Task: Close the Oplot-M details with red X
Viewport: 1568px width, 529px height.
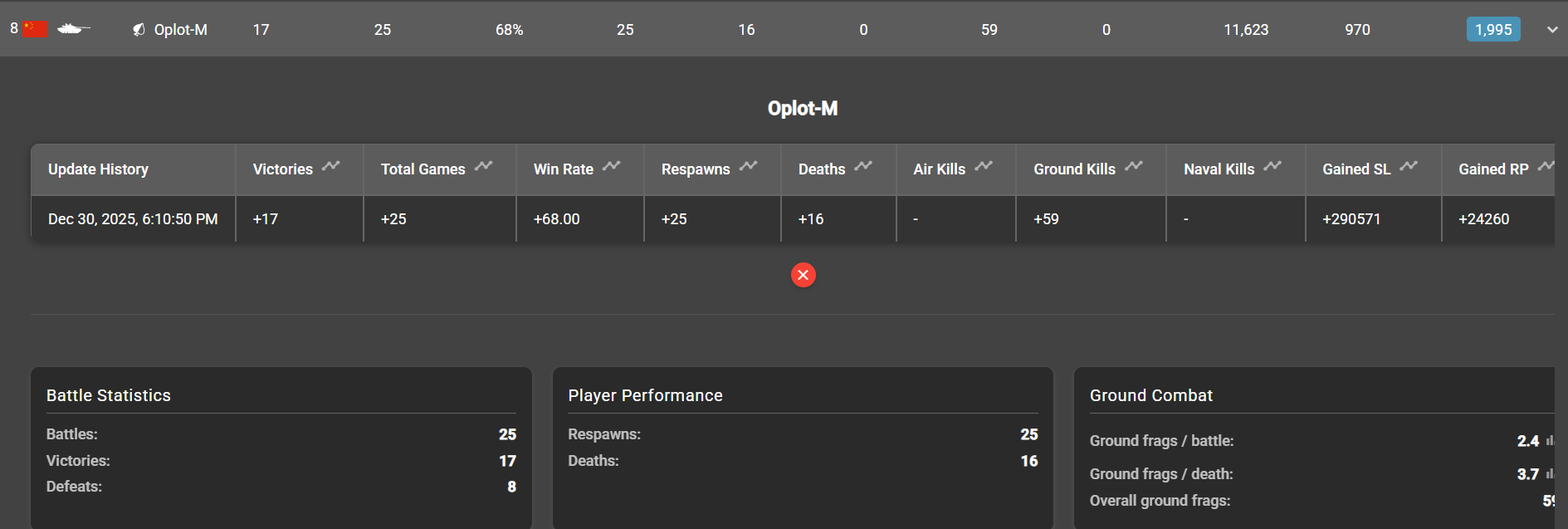Action: point(804,275)
